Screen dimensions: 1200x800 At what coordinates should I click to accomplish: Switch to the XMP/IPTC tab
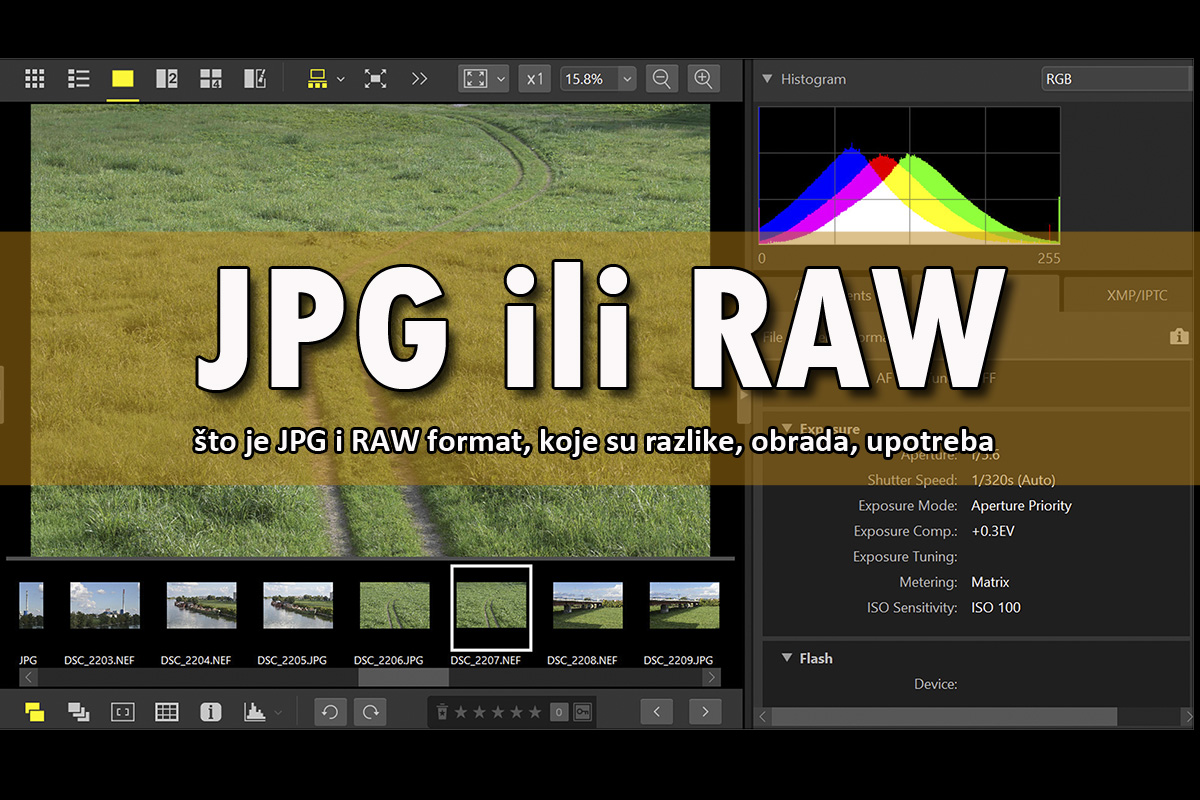pyautogui.click(x=1129, y=296)
